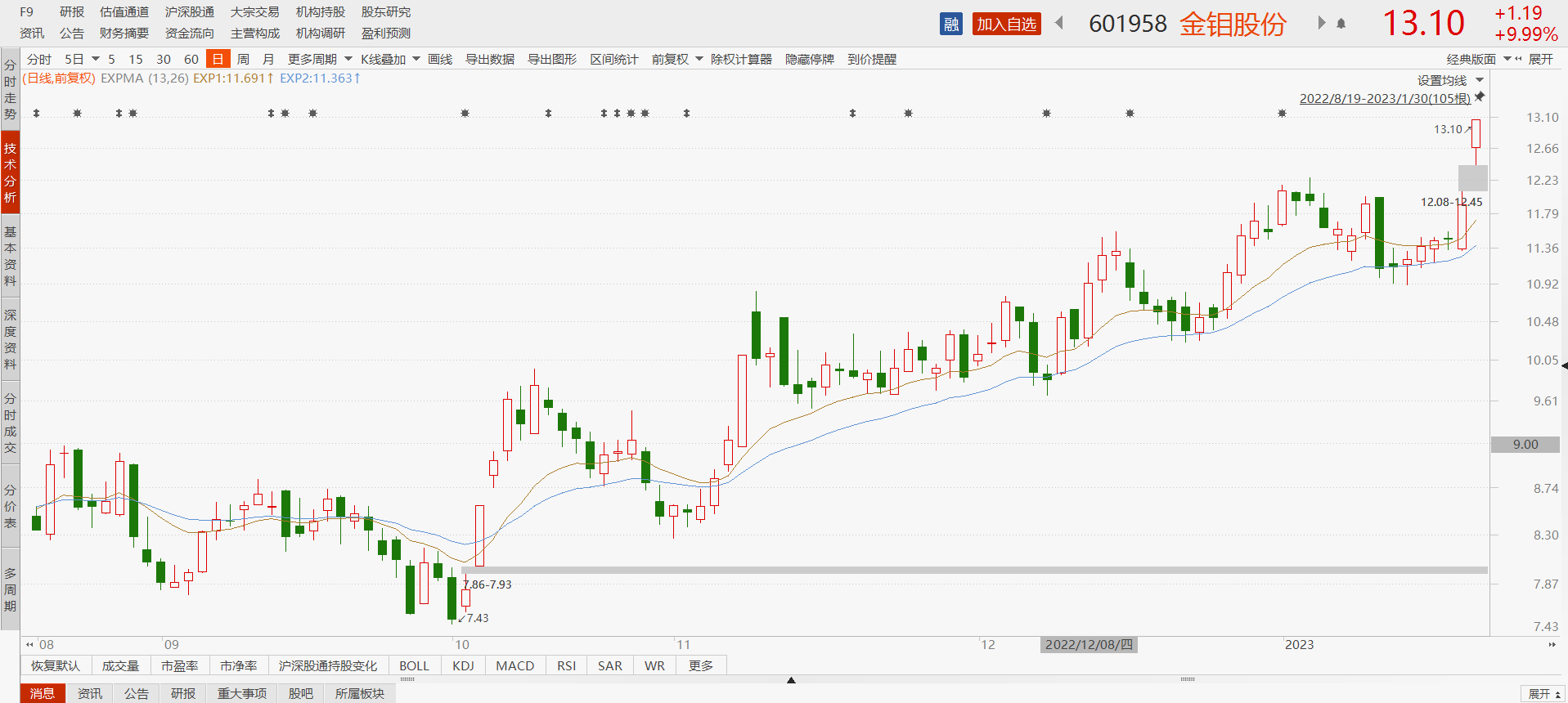Select the MACD indicator tab
Viewport: 1568px width, 703px height.
tap(515, 665)
